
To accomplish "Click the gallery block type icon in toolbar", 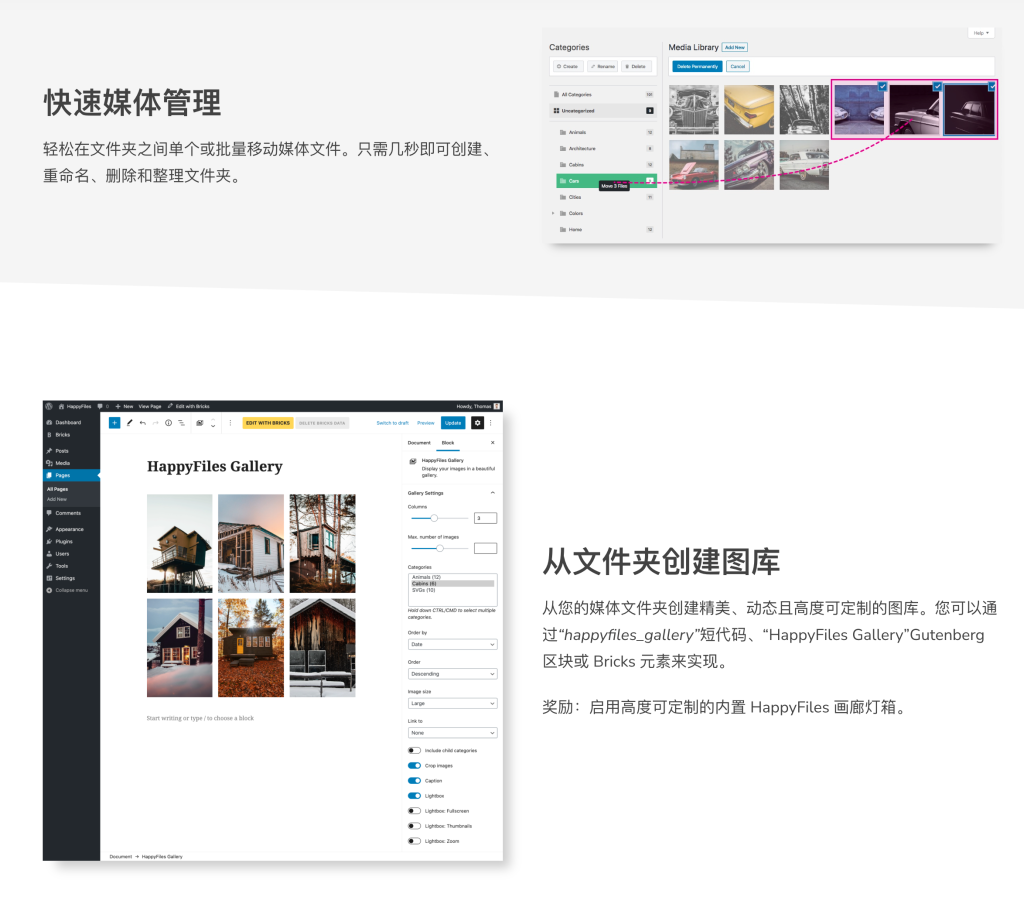I will click(x=200, y=423).
